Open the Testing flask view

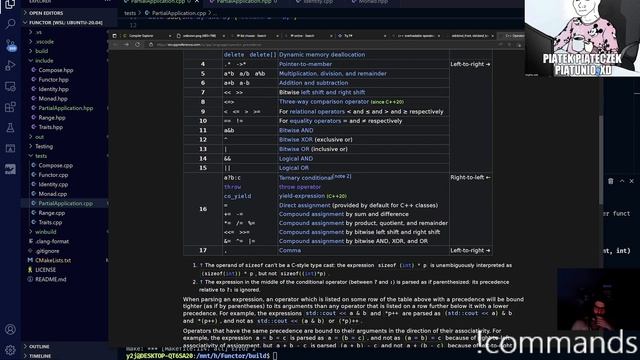pos(10,128)
